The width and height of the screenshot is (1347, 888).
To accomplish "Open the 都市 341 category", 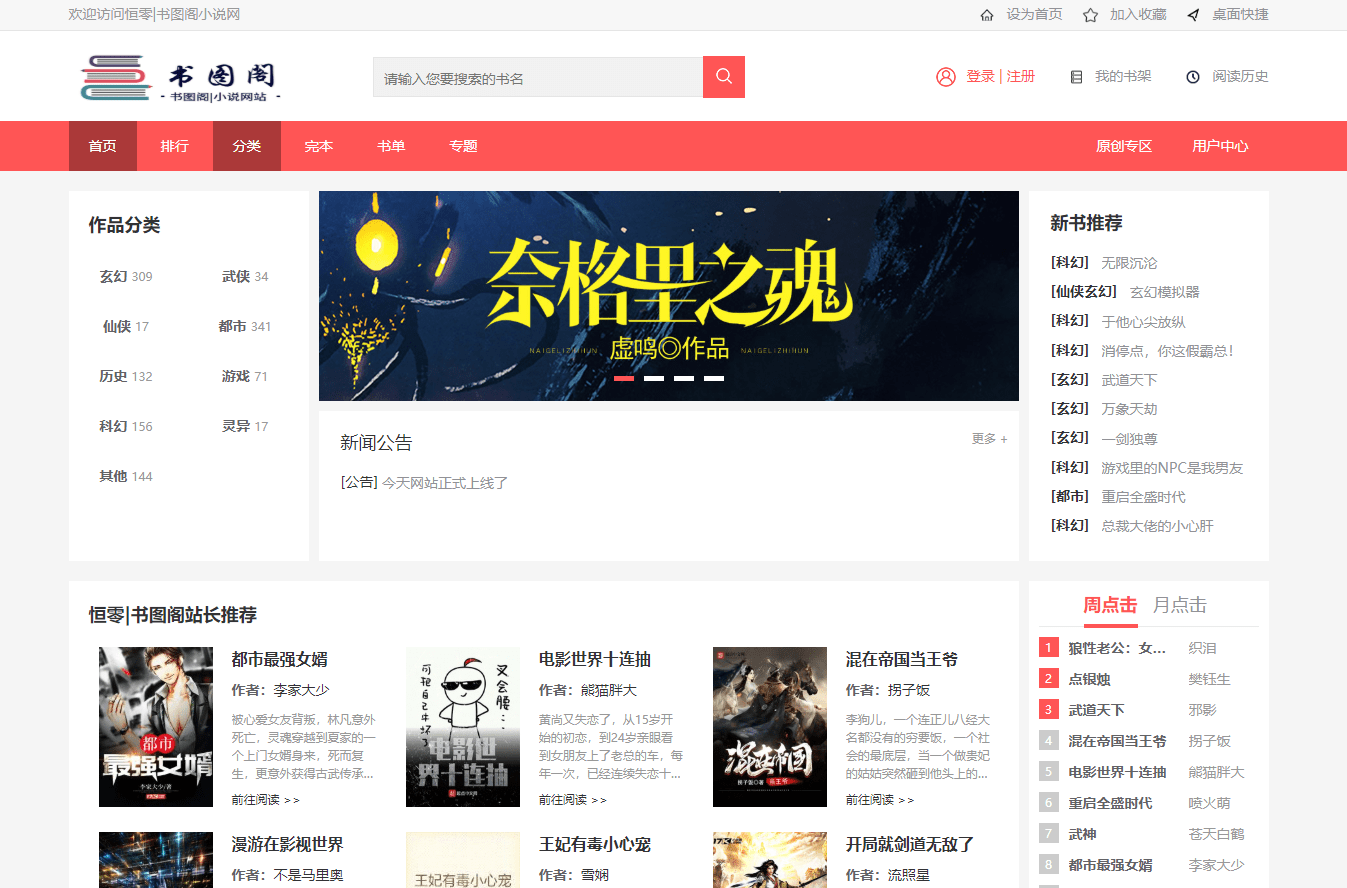I will tap(245, 327).
